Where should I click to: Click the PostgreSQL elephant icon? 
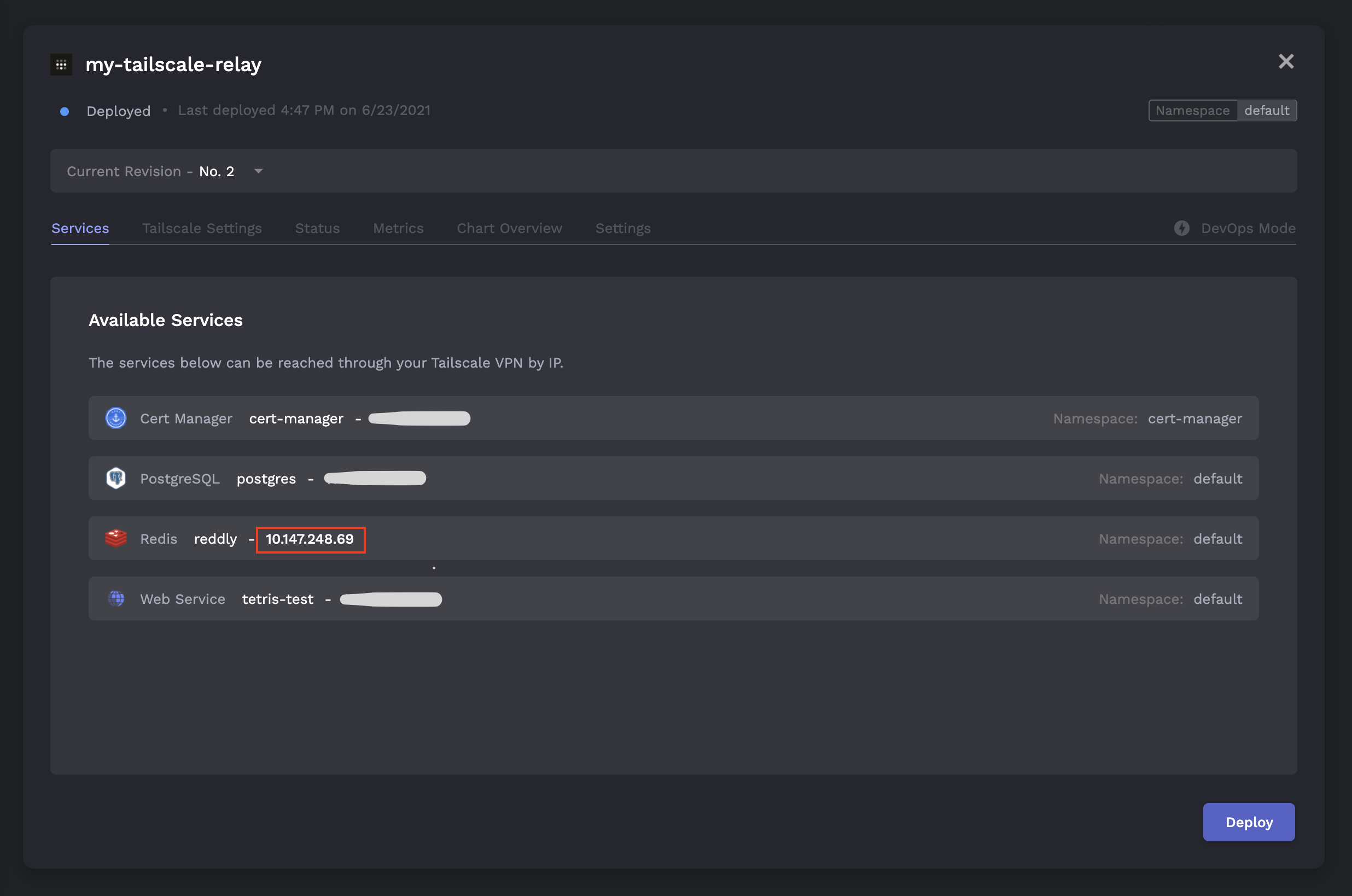point(116,478)
